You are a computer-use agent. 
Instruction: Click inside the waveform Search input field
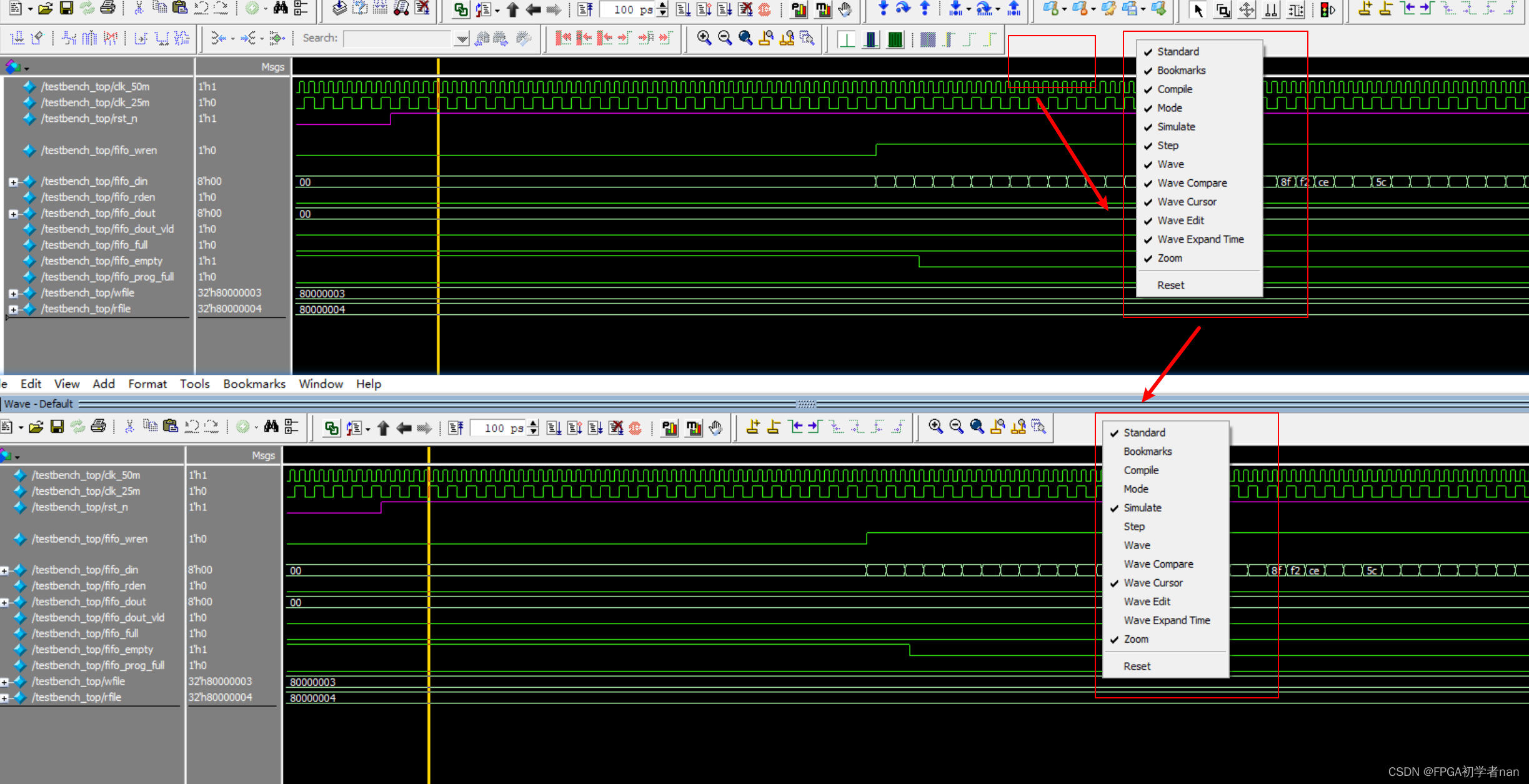397,39
